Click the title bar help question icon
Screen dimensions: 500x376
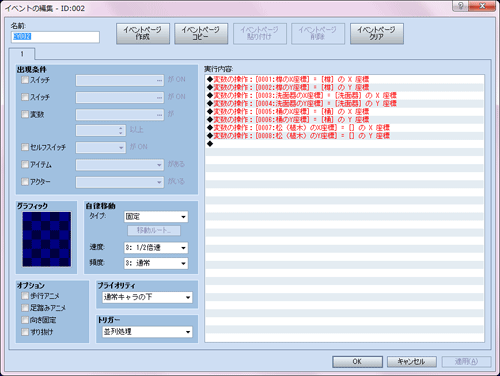(460, 6)
